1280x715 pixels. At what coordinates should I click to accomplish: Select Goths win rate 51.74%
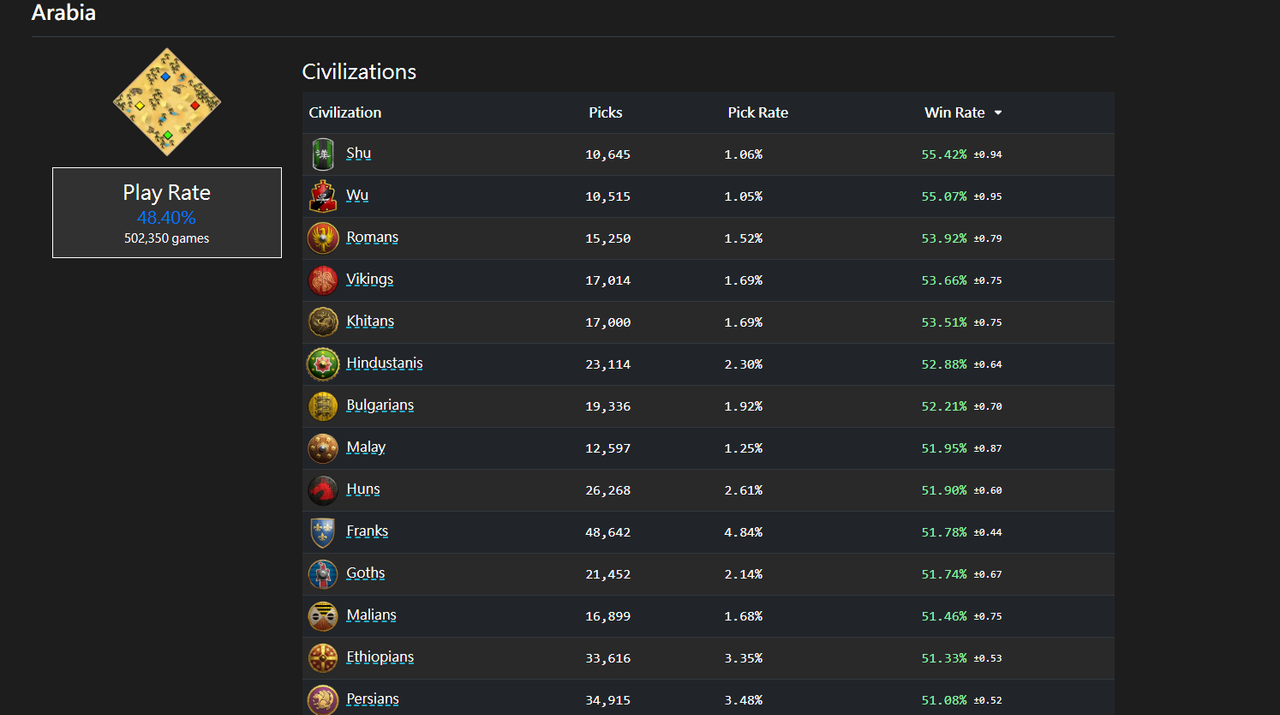coord(944,575)
